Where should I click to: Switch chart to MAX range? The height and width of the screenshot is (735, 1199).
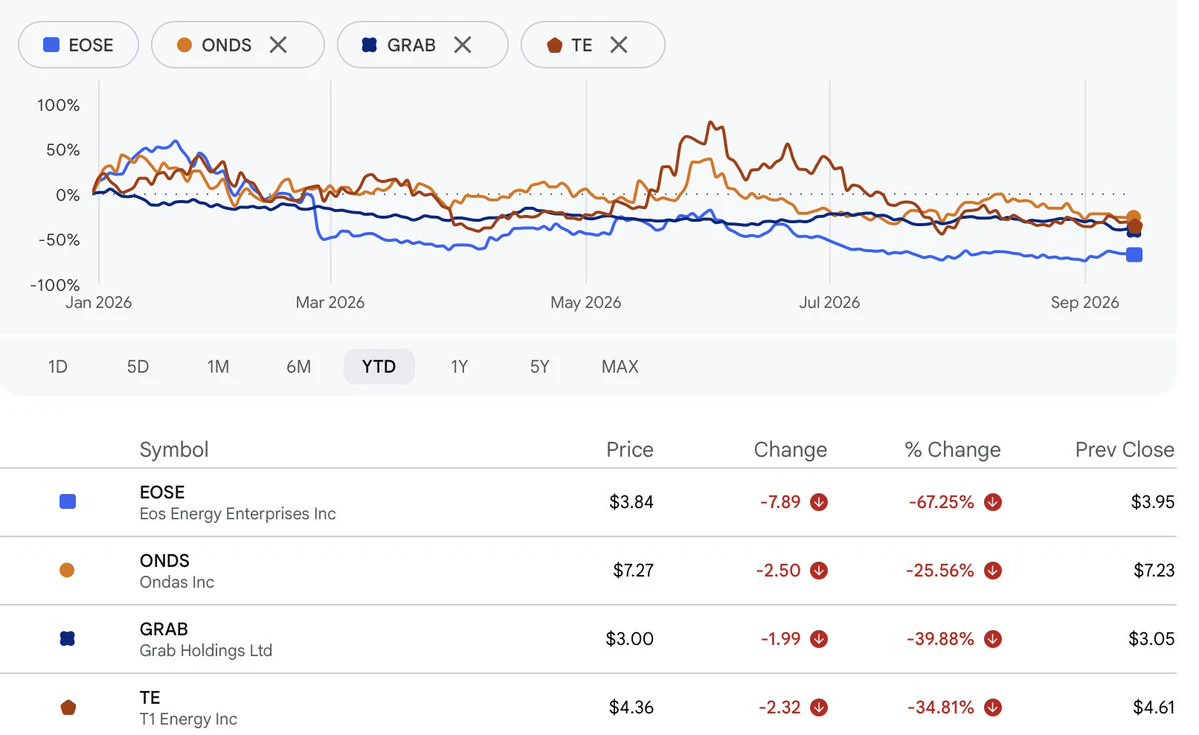(x=620, y=366)
